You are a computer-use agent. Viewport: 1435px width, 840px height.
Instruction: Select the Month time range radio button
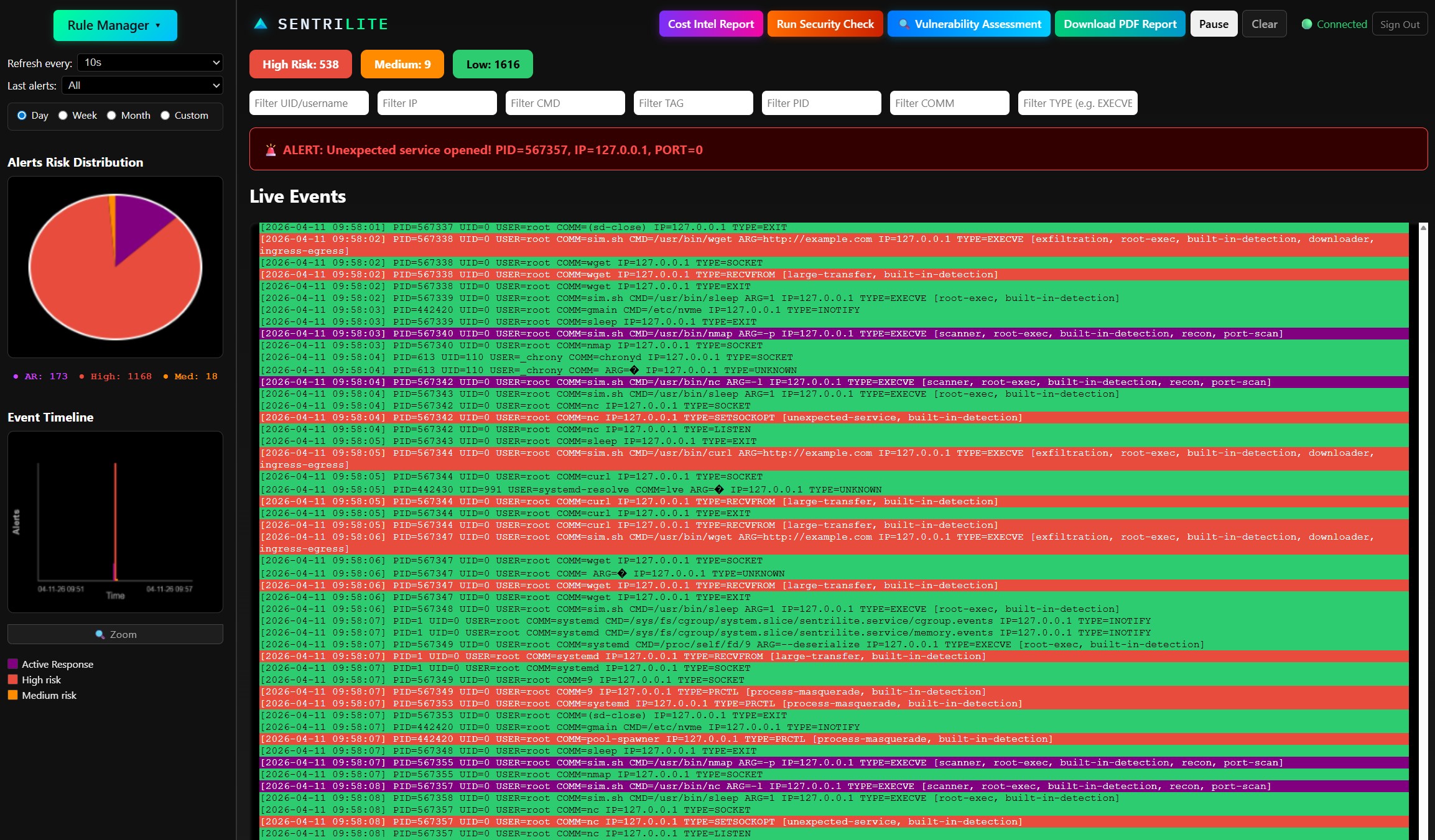tap(112, 115)
